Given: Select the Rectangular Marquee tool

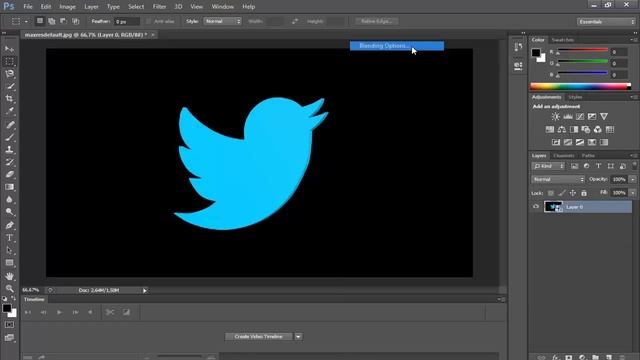Looking at the screenshot, I should [9, 62].
